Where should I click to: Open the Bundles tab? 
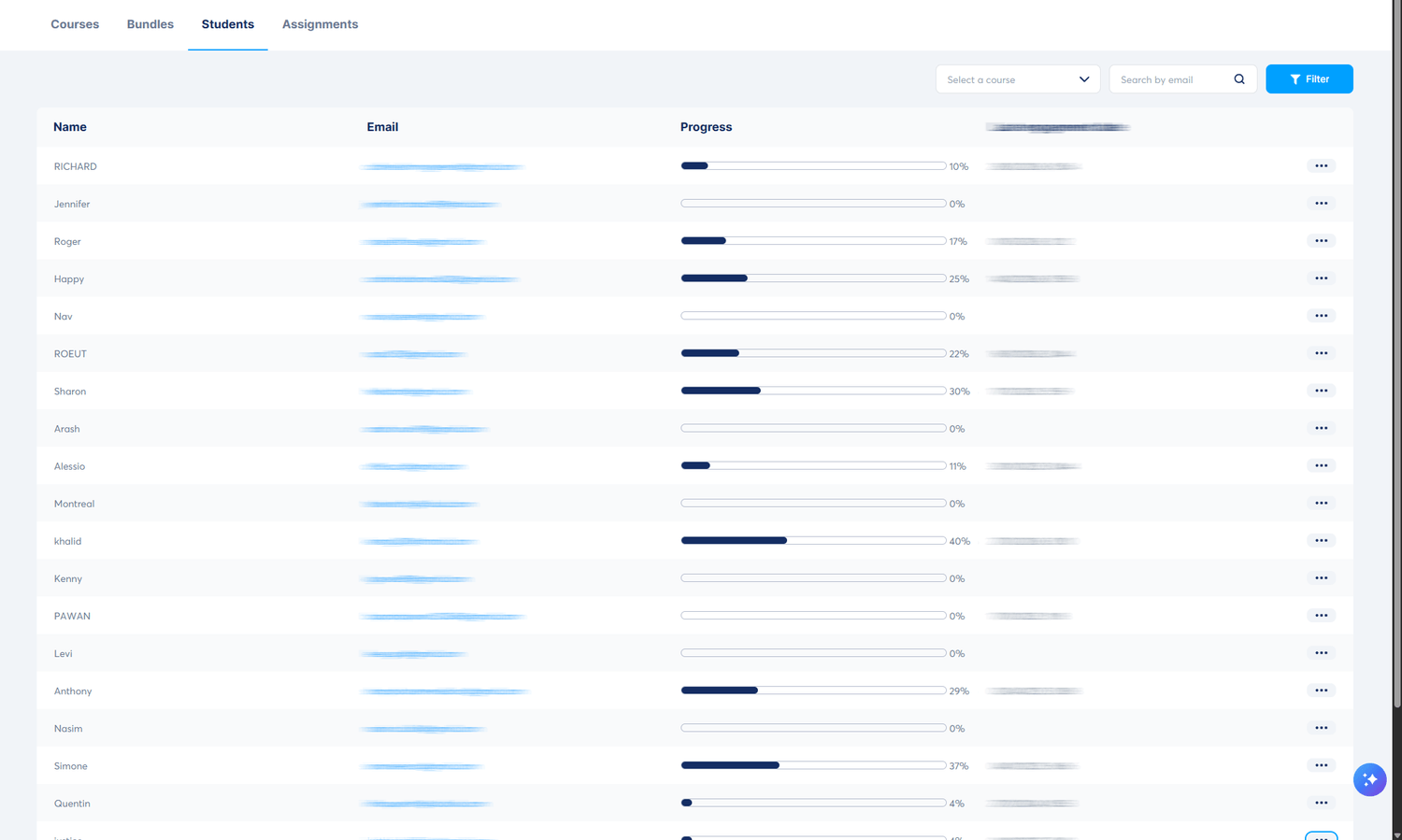pyautogui.click(x=150, y=24)
